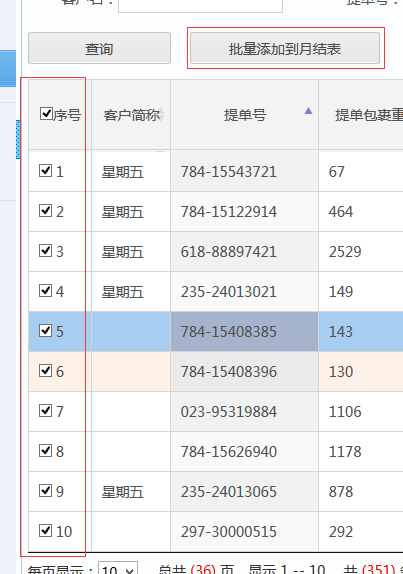Deselect the checkbox for row 5
Viewport: 403px width, 574px height.
point(45,331)
